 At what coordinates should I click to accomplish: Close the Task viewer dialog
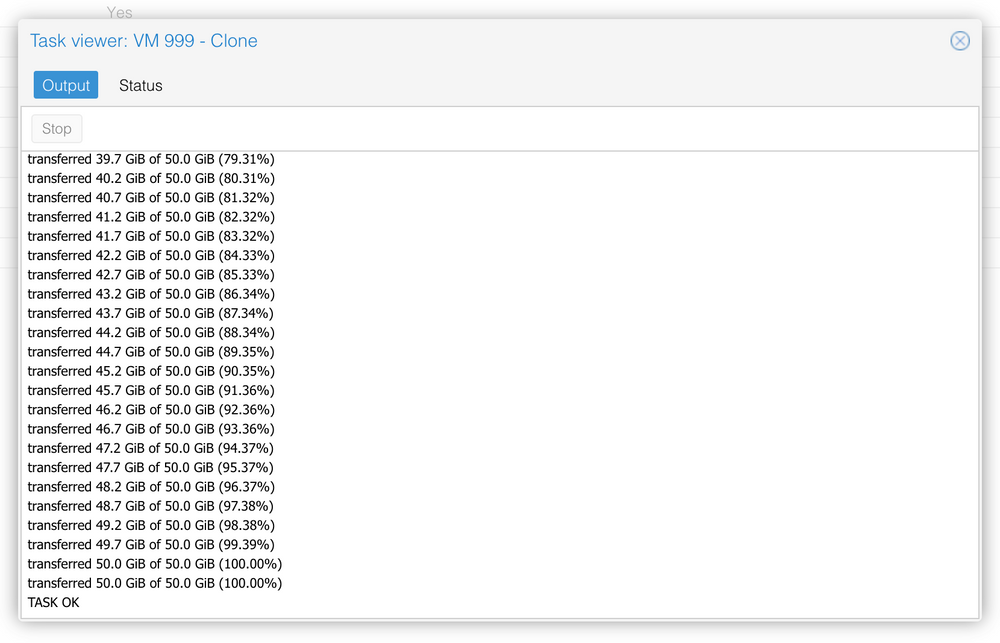click(959, 41)
